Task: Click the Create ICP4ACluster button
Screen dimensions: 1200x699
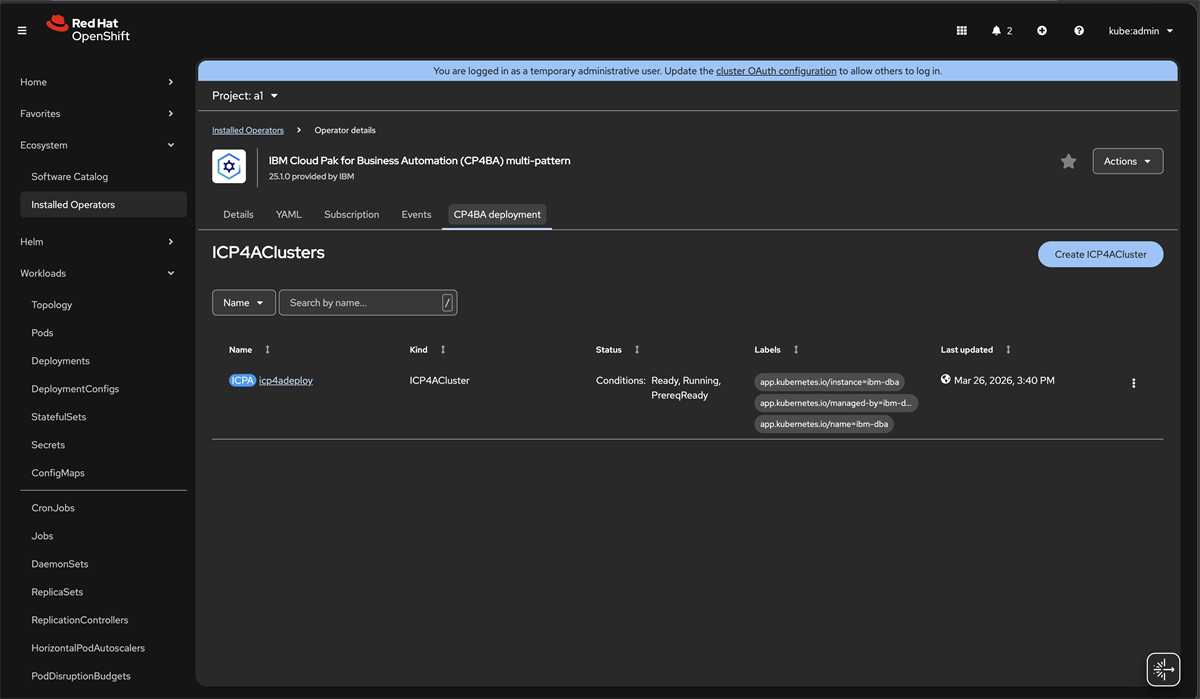Action: 1100,254
